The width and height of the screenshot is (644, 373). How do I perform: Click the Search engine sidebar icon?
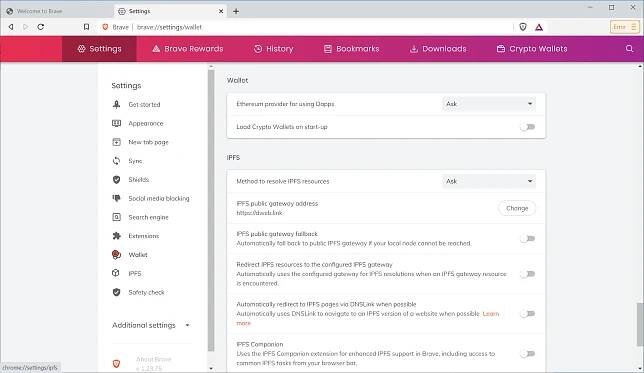117,217
